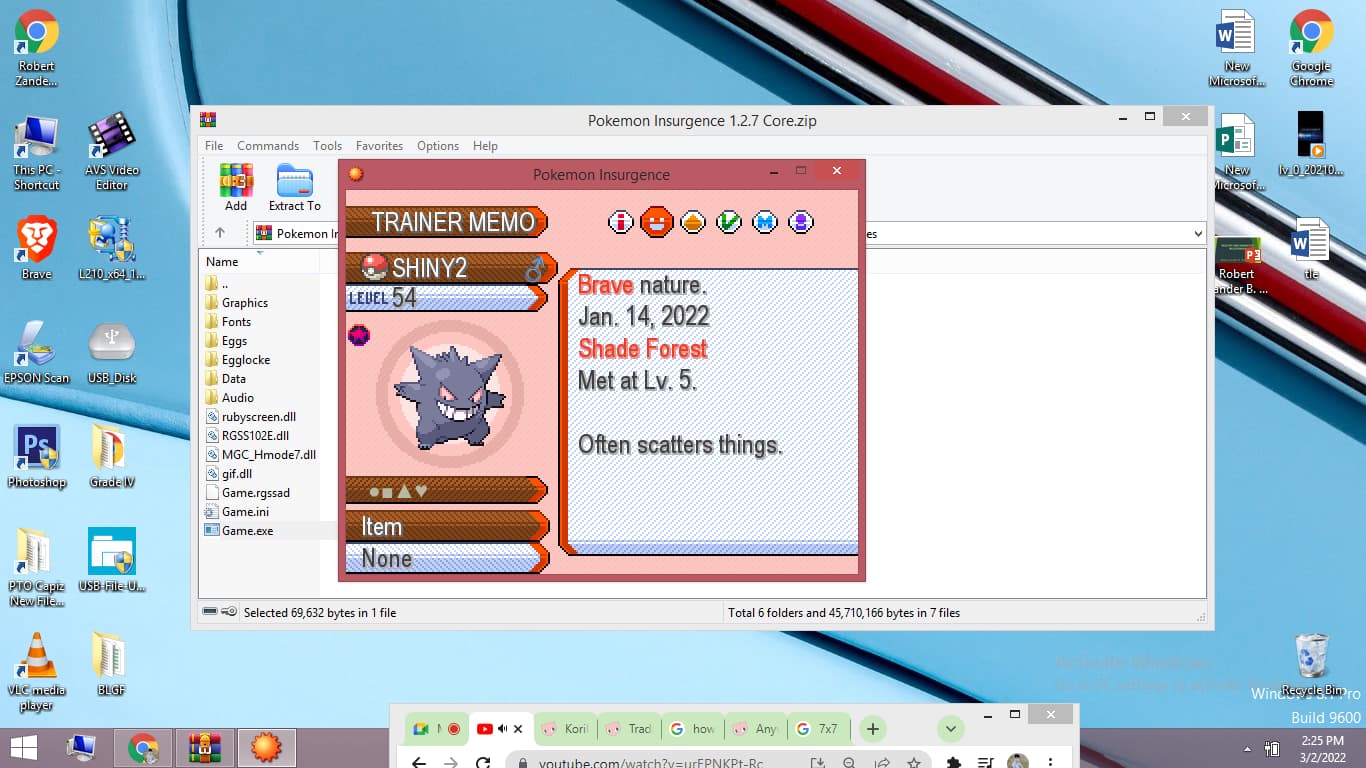The image size is (1366, 768).
Task: Open the Tools menu in WinRAR
Action: pos(327,146)
